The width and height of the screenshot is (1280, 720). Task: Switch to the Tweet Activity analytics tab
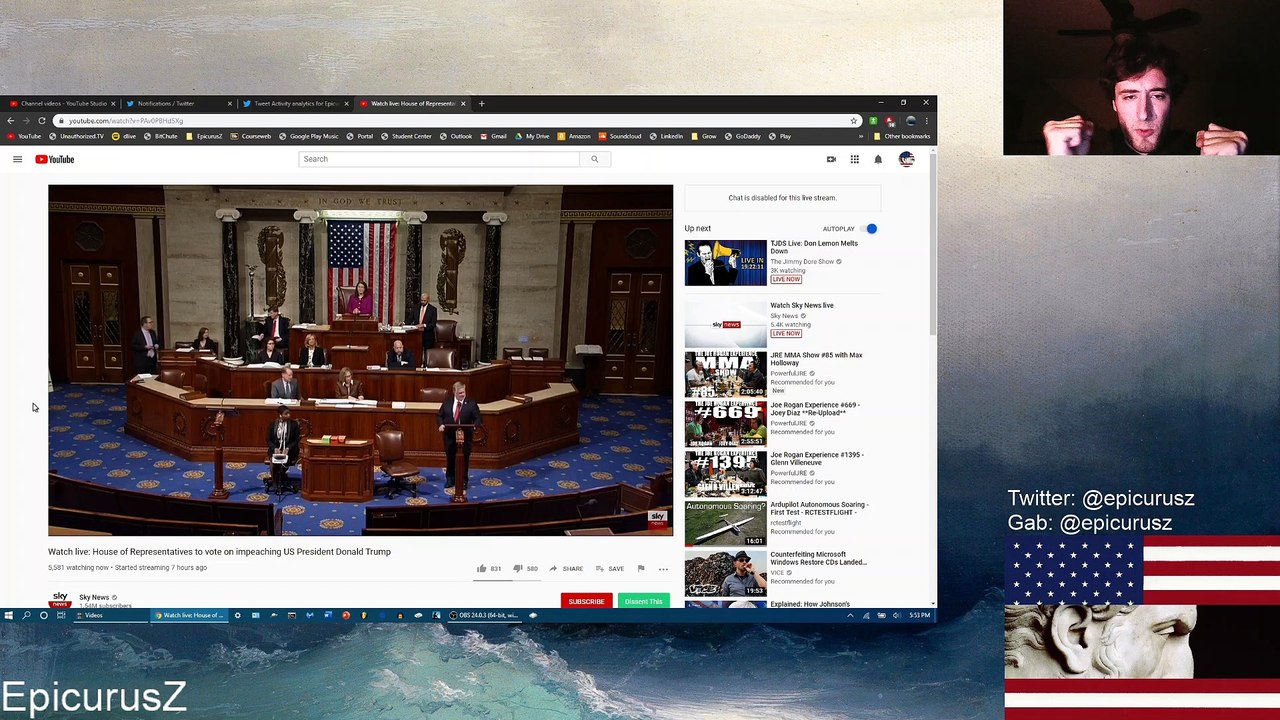(294, 103)
